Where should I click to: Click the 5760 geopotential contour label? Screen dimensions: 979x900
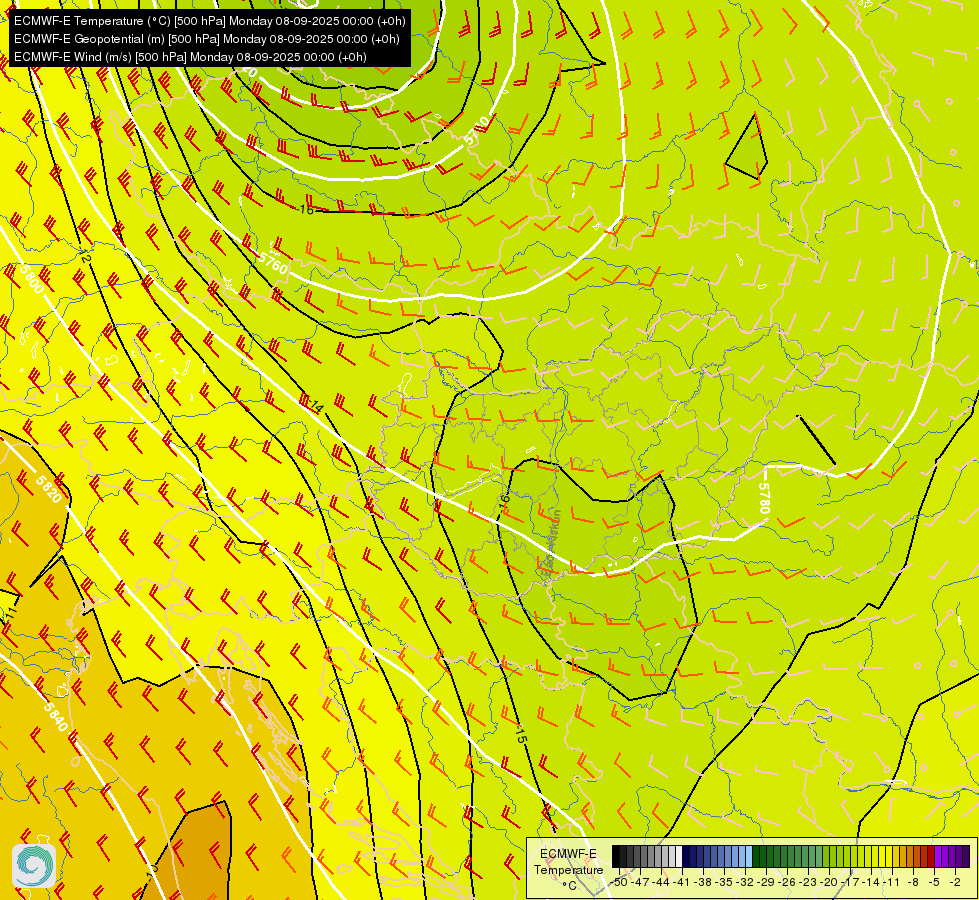(x=273, y=262)
